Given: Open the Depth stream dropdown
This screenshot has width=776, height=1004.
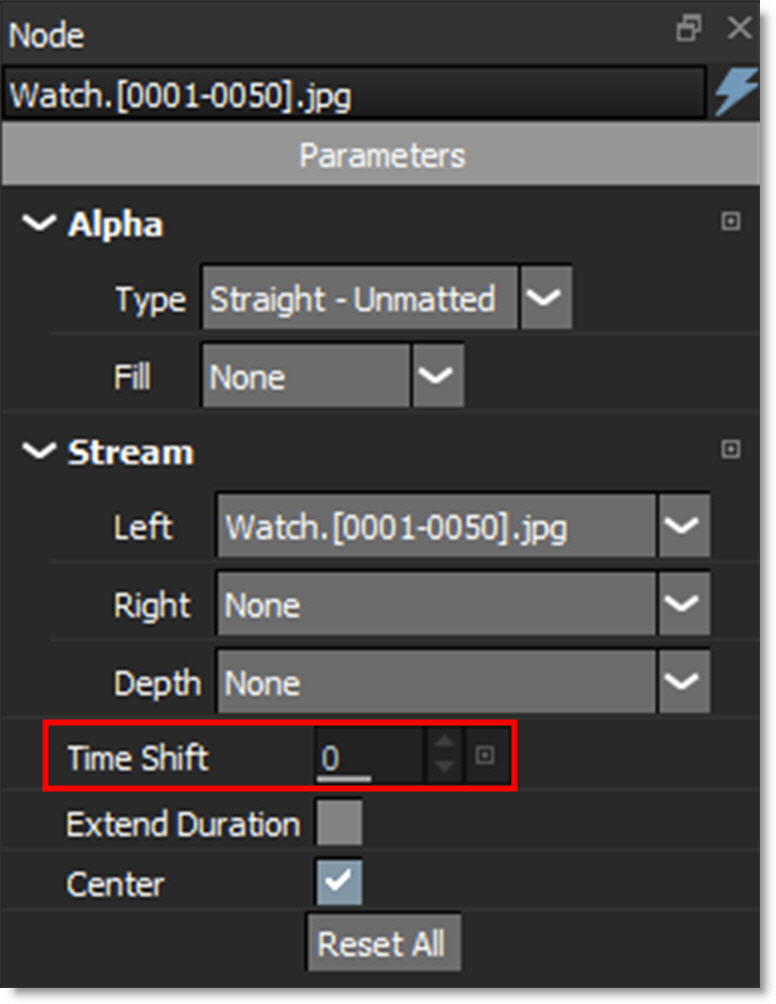Looking at the screenshot, I should tap(684, 682).
